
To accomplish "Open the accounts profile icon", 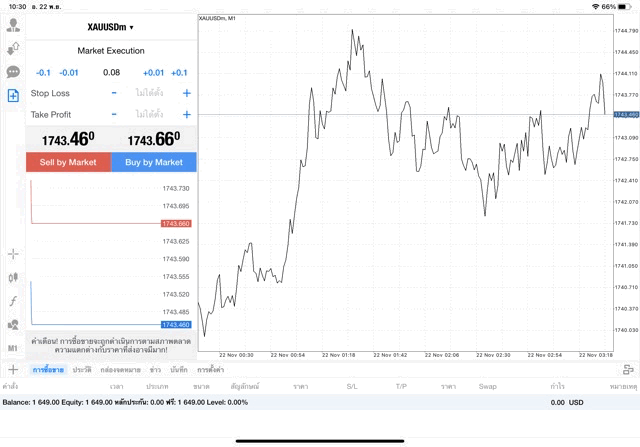I will point(13,25).
